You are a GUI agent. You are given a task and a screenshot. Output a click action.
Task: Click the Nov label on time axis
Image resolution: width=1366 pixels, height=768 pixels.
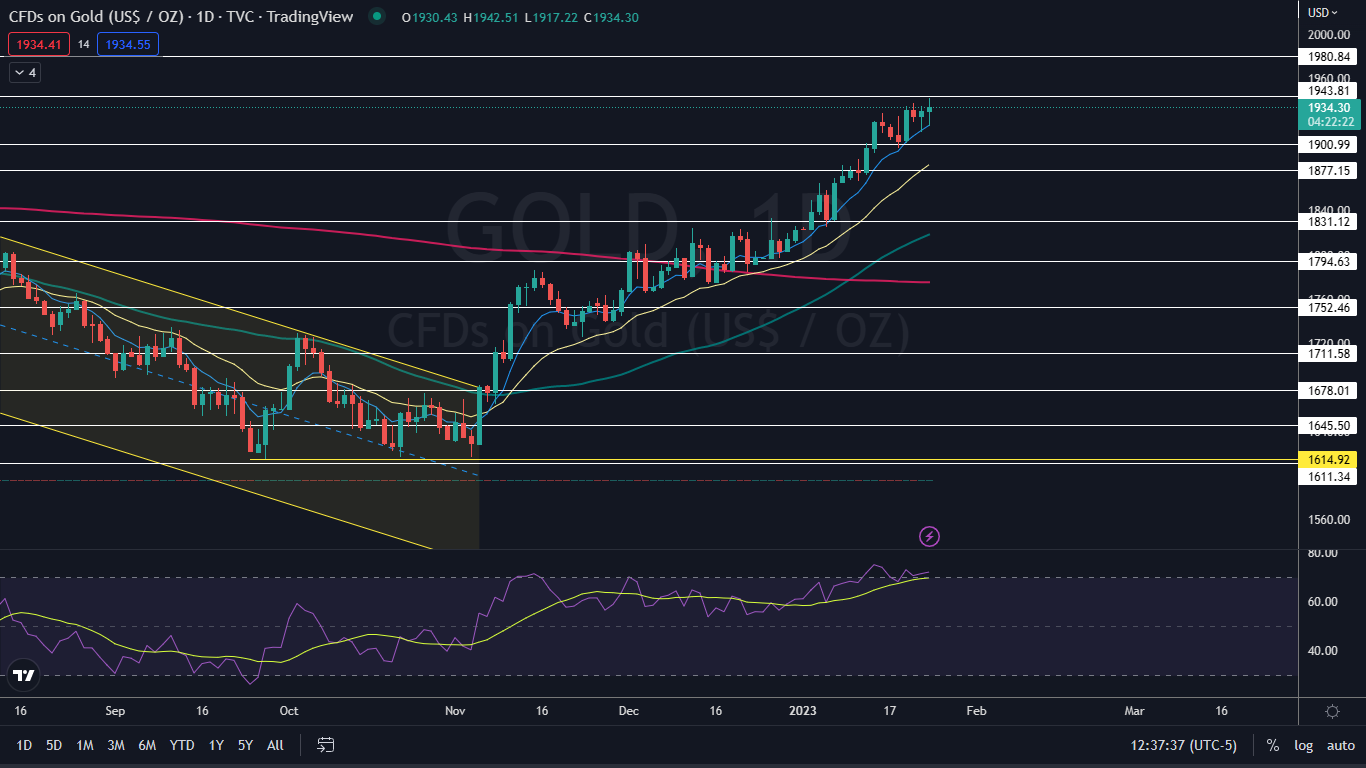[x=455, y=711]
